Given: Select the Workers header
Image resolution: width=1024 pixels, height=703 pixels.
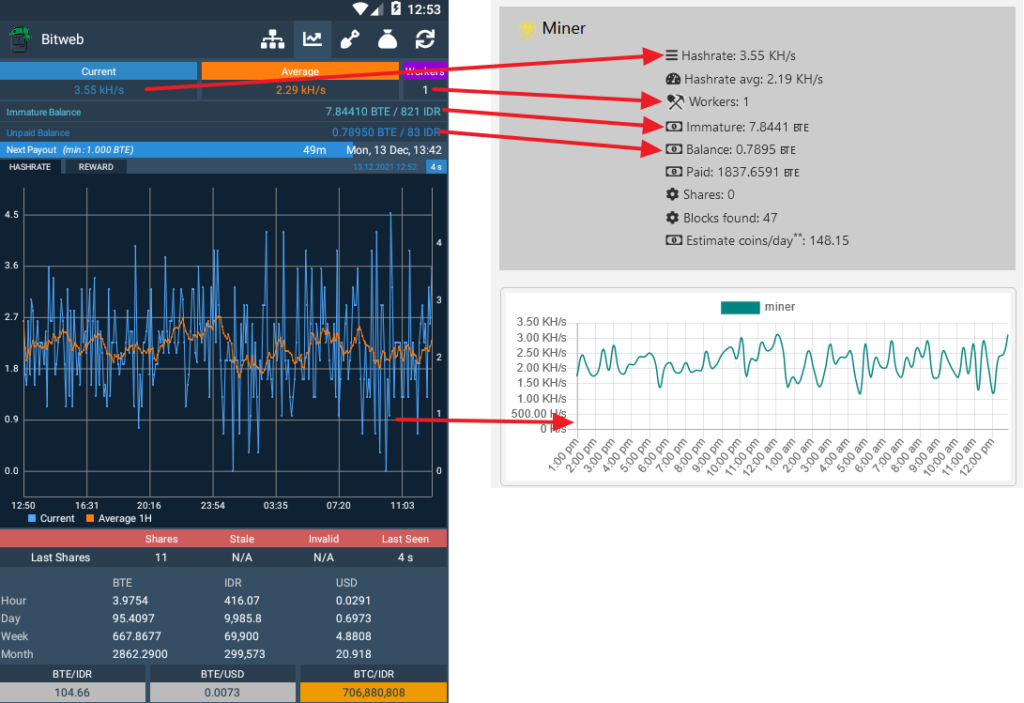Looking at the screenshot, I should [x=424, y=71].
